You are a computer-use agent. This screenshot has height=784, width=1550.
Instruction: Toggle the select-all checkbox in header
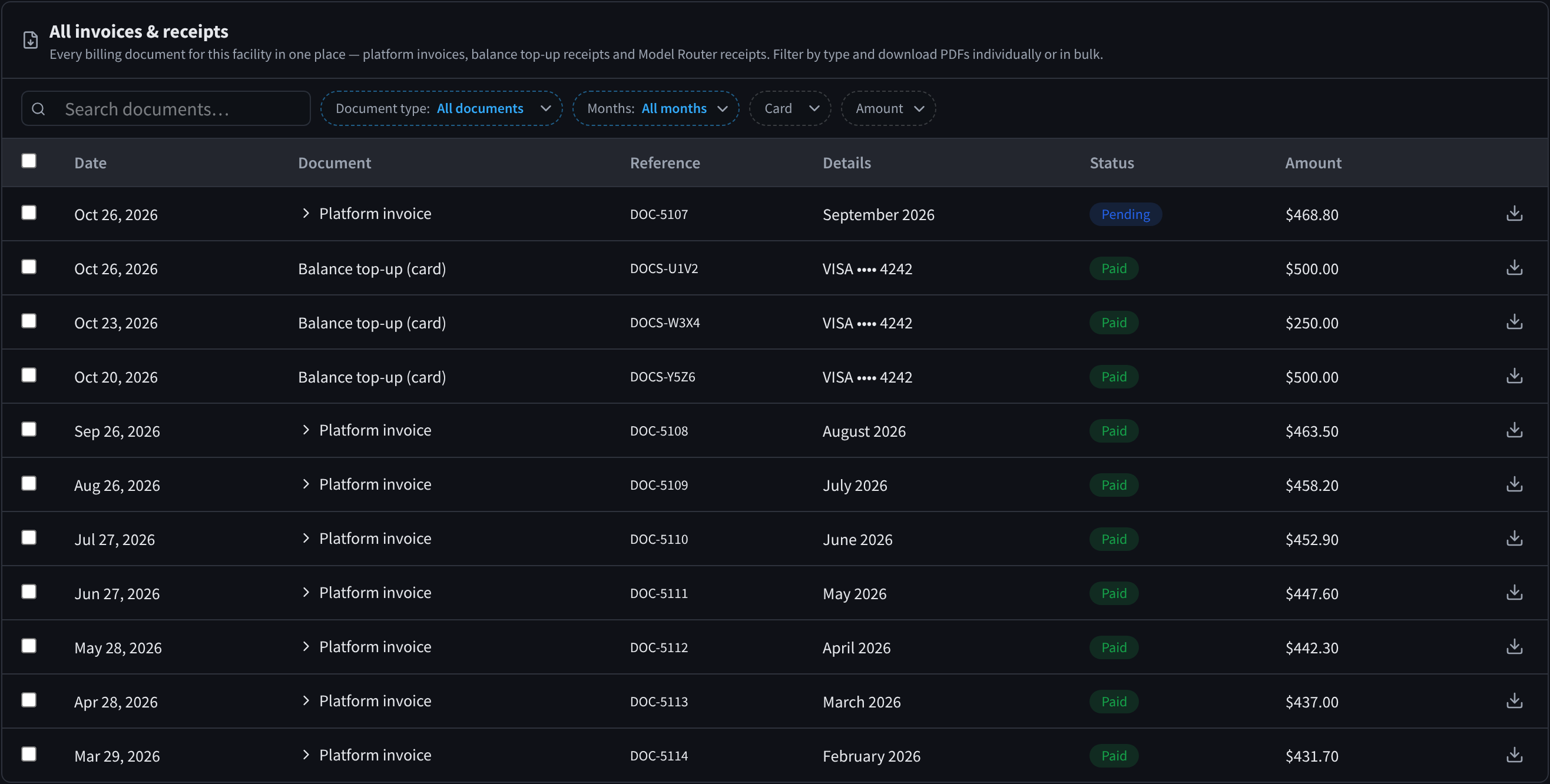[x=29, y=161]
